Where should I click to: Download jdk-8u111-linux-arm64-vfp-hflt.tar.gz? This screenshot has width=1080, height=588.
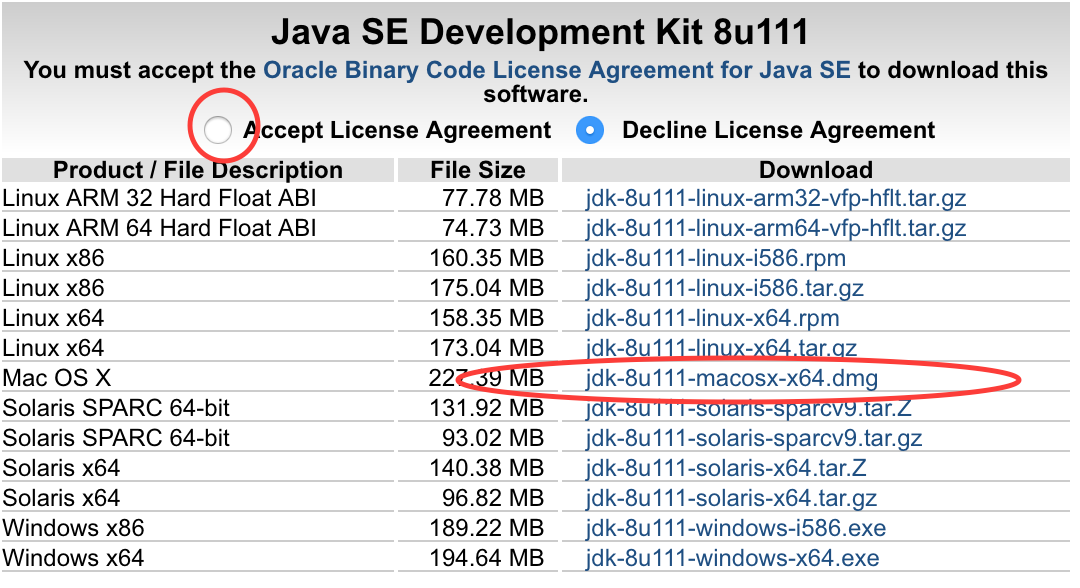[776, 228]
